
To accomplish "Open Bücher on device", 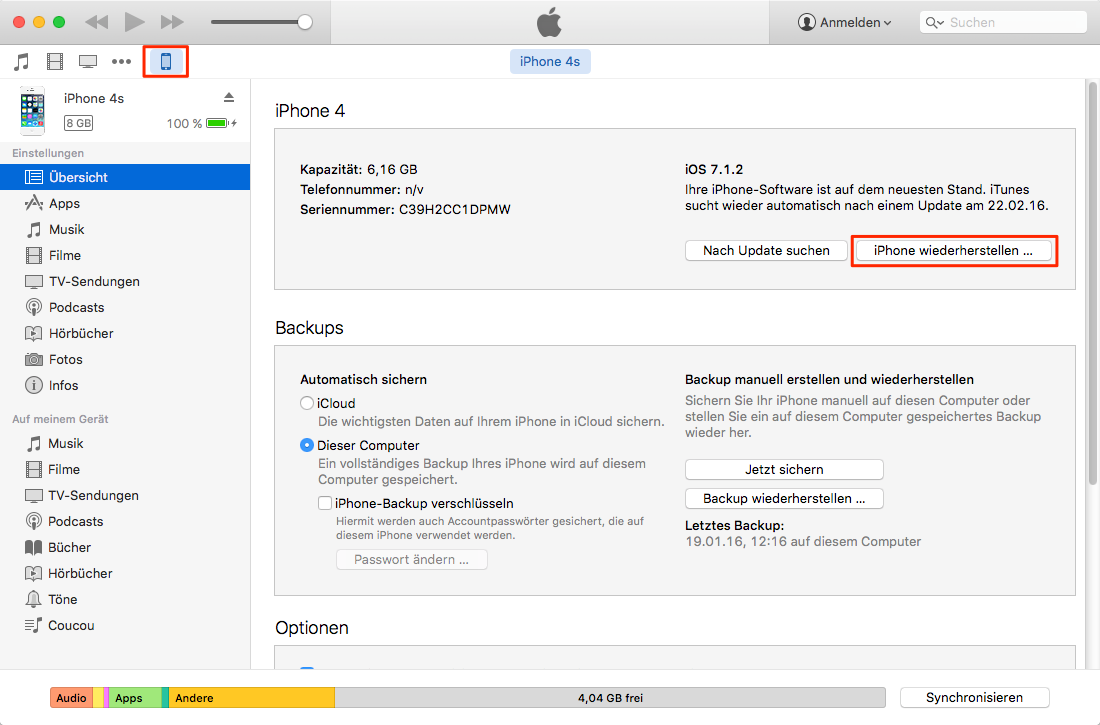I will point(125,547).
